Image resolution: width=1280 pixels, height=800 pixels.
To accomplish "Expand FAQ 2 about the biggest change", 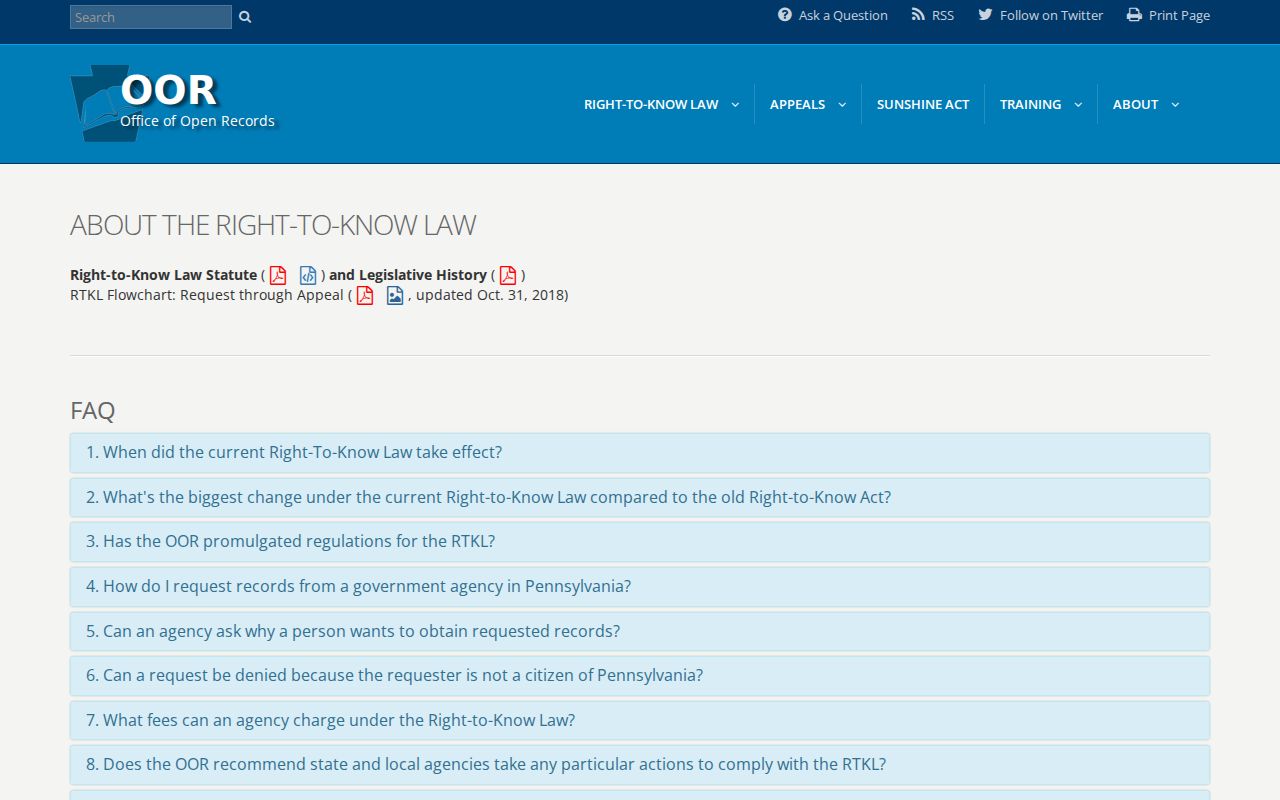I will [640, 497].
